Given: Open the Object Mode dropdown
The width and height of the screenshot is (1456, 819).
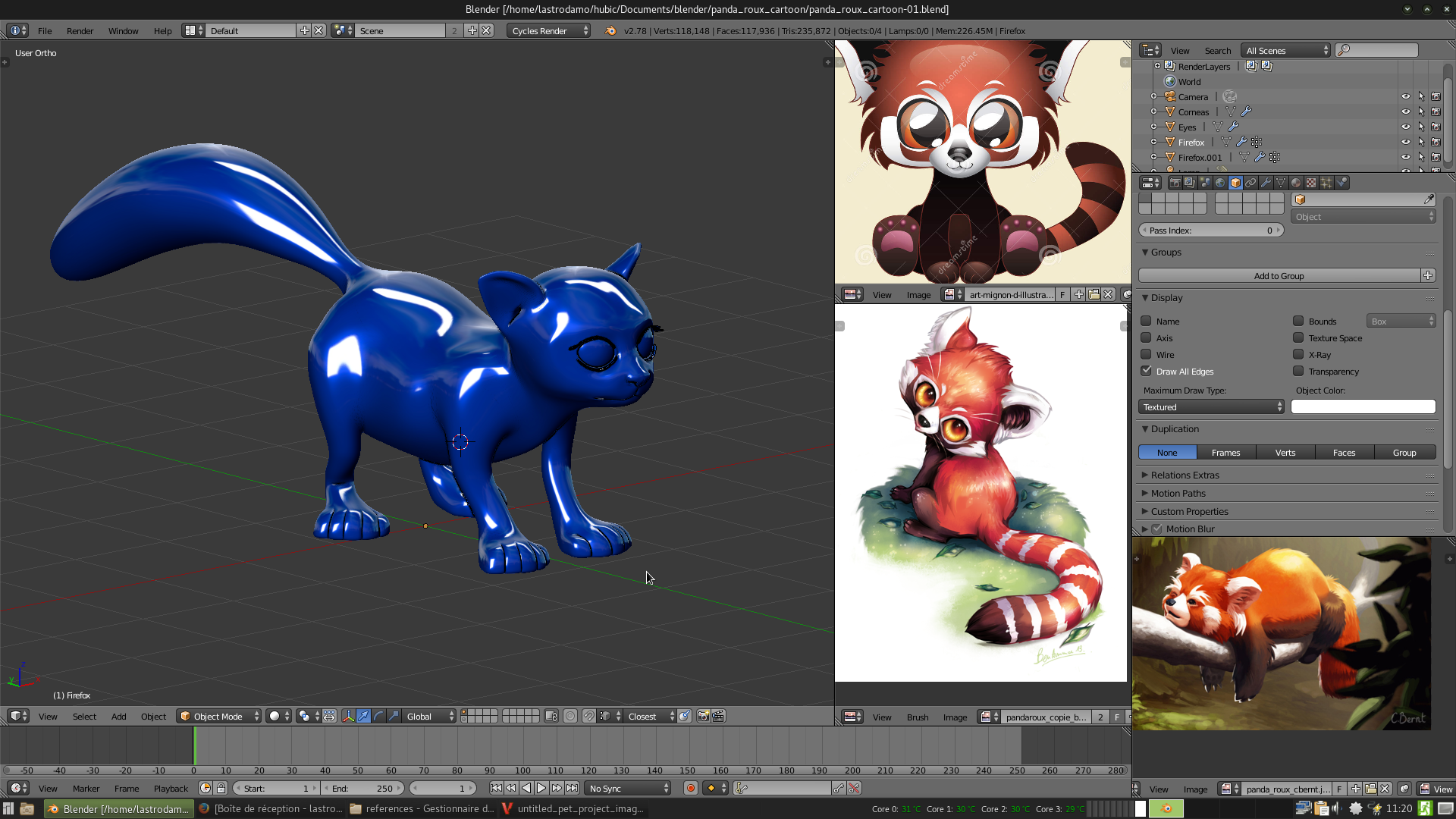Looking at the screenshot, I should [219, 716].
